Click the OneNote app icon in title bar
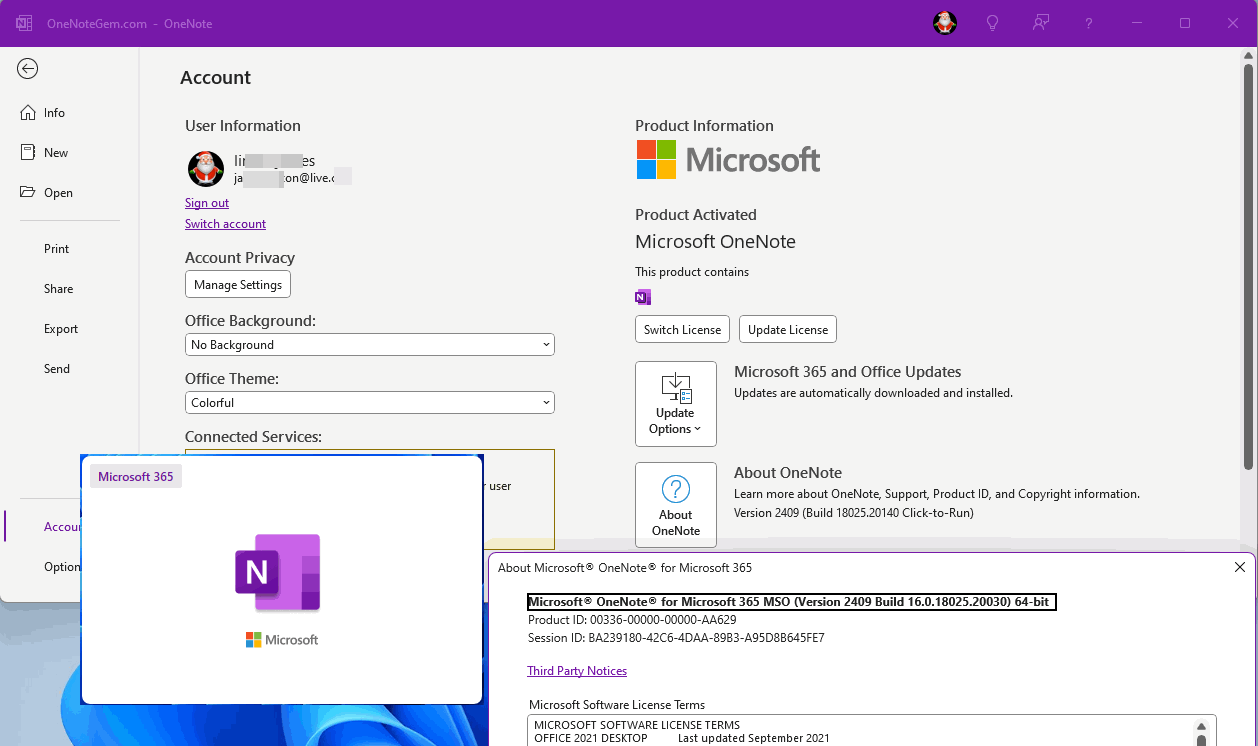 [24, 23]
